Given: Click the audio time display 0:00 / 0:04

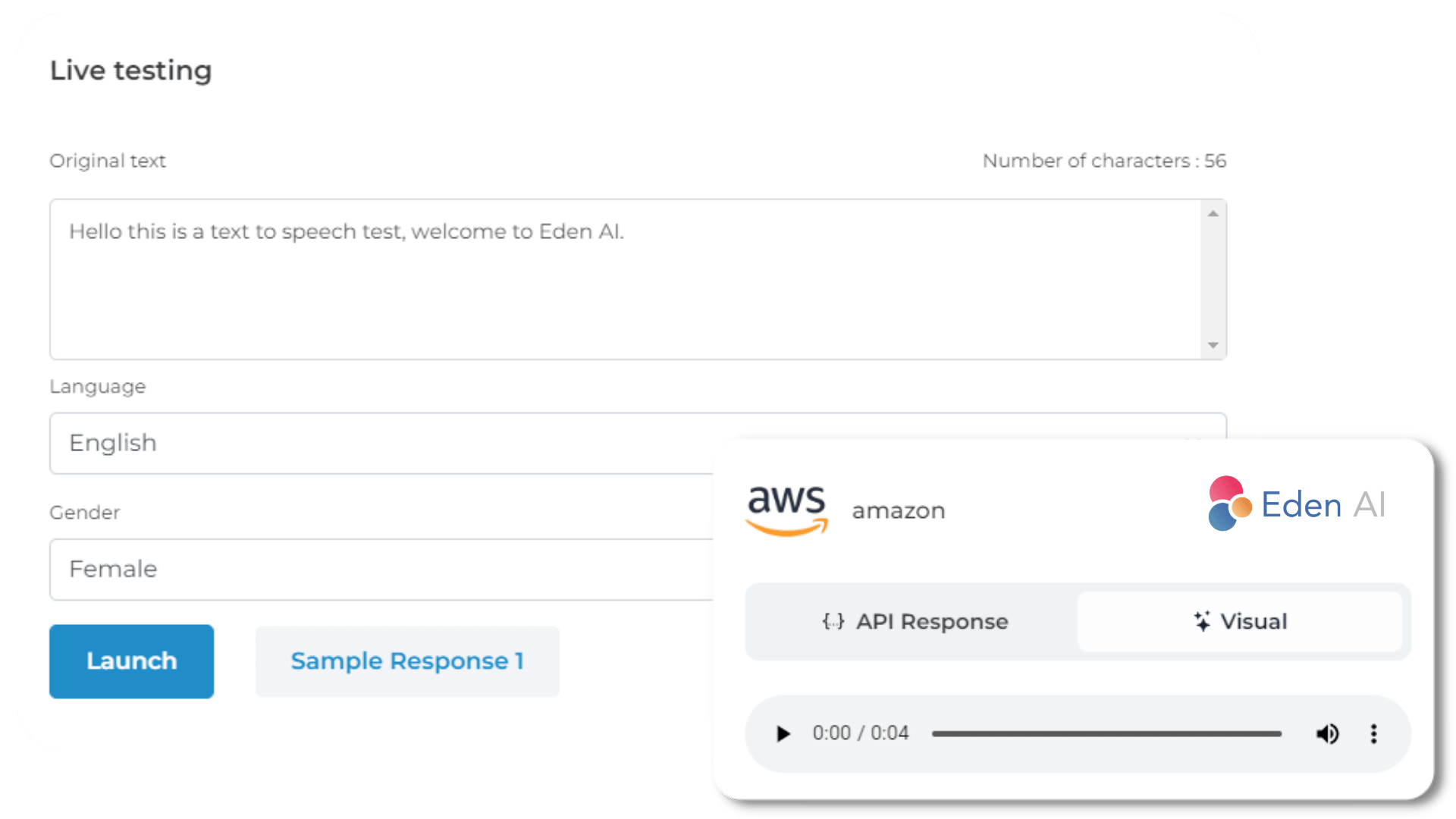Looking at the screenshot, I should click(861, 733).
